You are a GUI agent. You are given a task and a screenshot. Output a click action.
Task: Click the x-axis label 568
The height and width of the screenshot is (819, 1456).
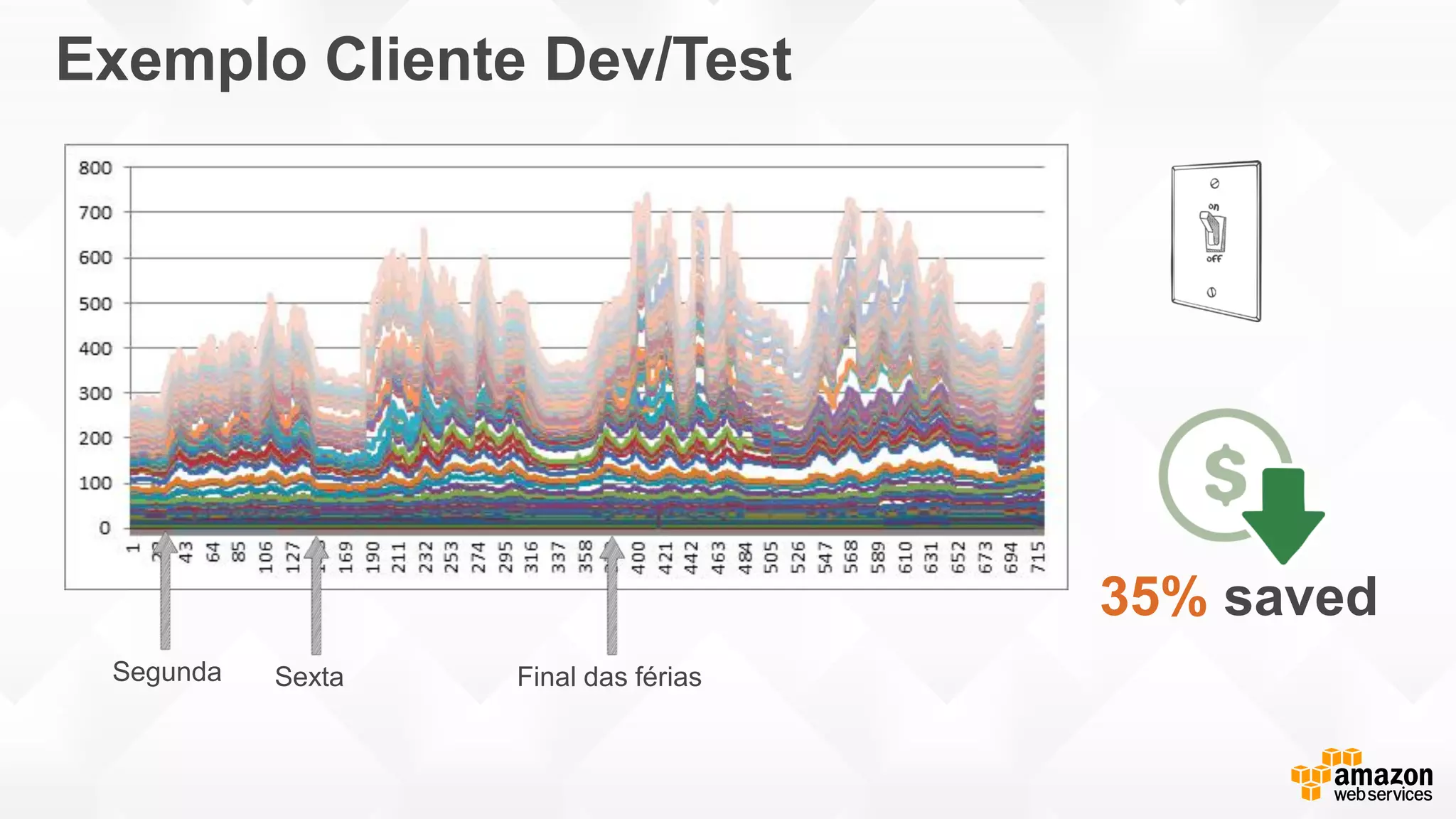click(x=851, y=557)
